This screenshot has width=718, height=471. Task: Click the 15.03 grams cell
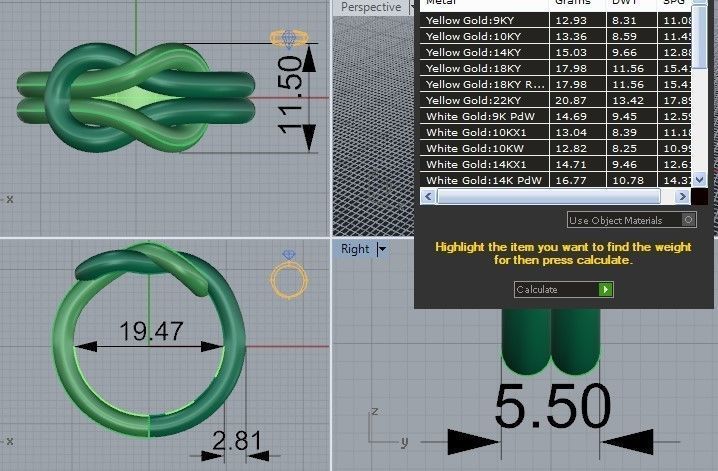pyautogui.click(x=578, y=52)
